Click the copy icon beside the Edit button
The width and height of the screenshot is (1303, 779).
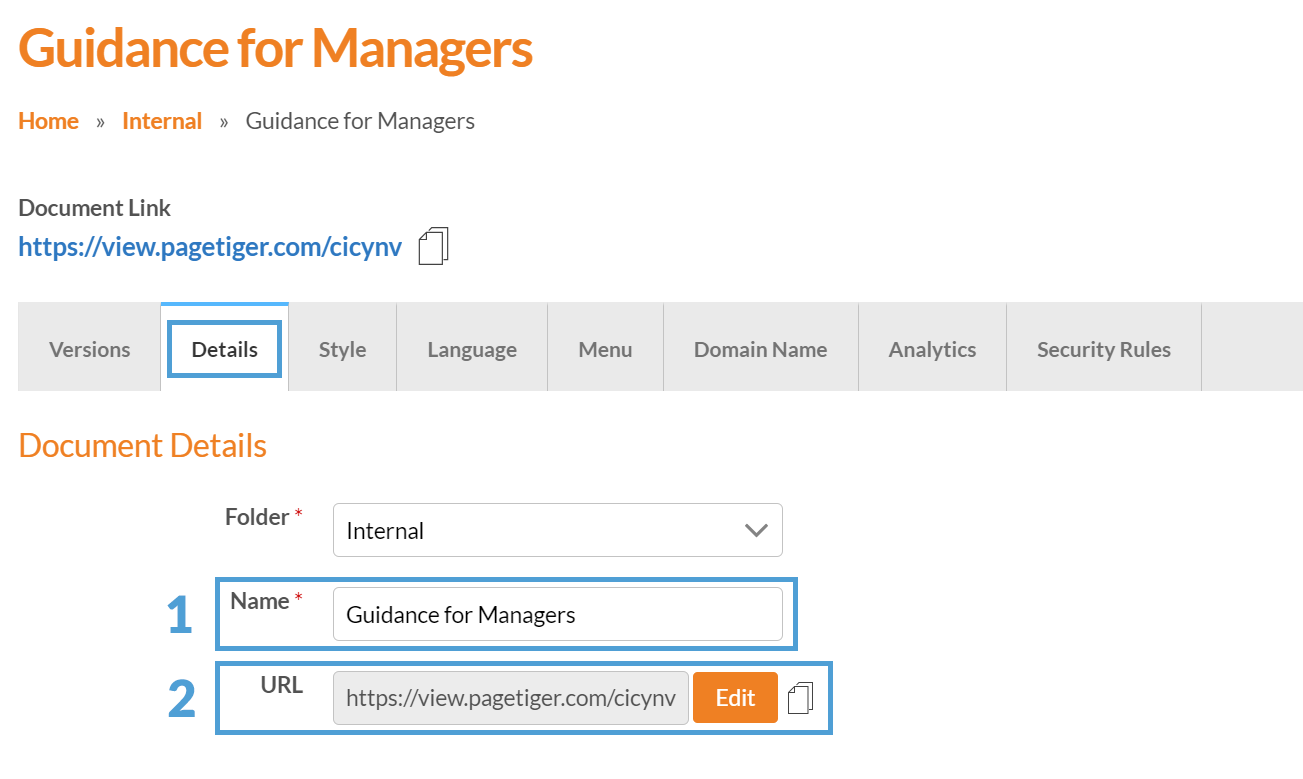800,698
